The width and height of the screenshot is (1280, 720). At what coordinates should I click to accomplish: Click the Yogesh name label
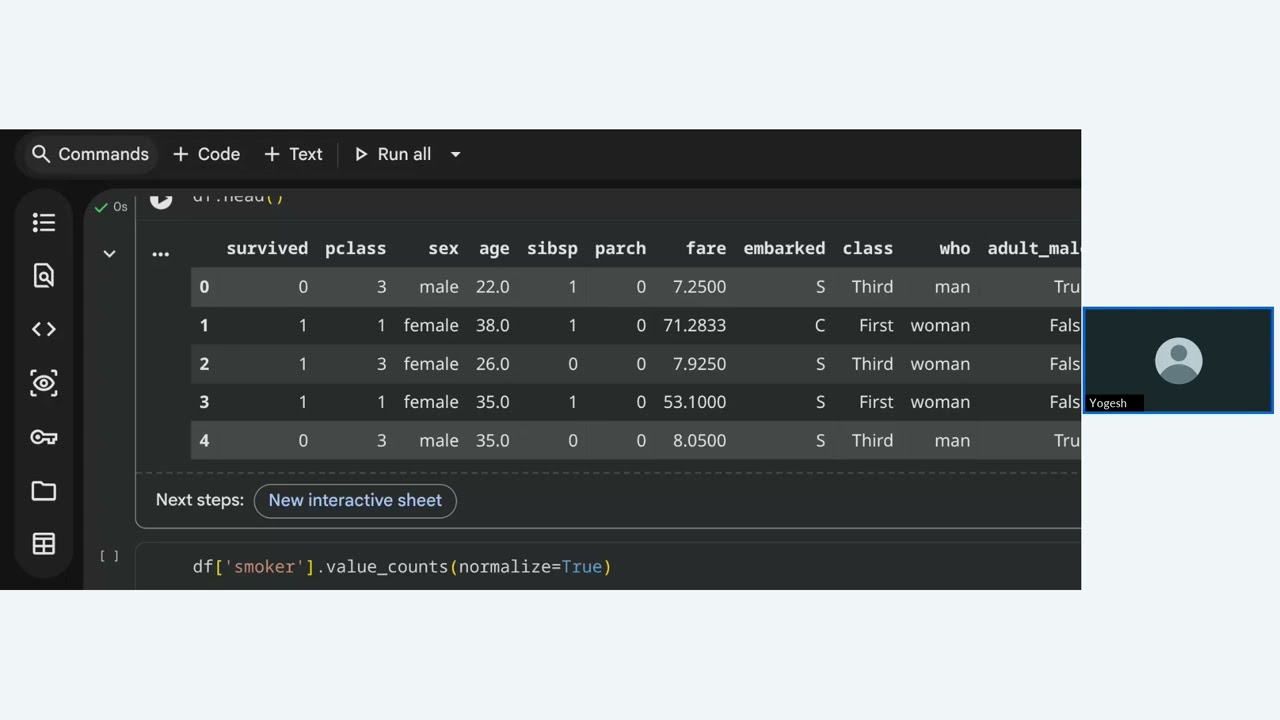coord(1108,403)
